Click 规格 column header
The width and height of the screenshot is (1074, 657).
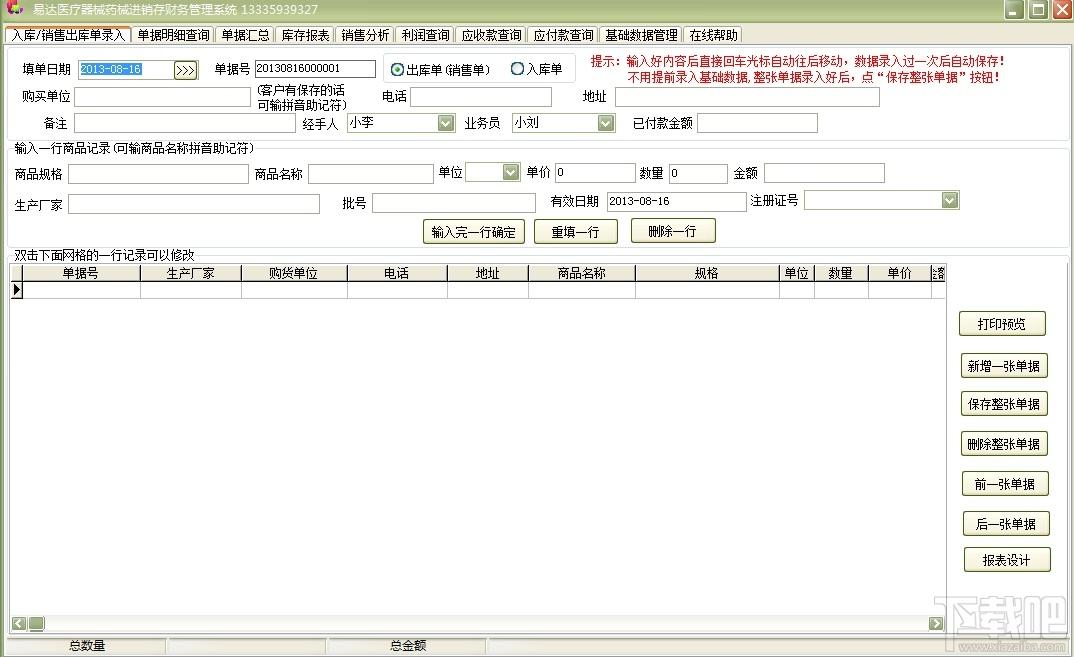pos(707,273)
